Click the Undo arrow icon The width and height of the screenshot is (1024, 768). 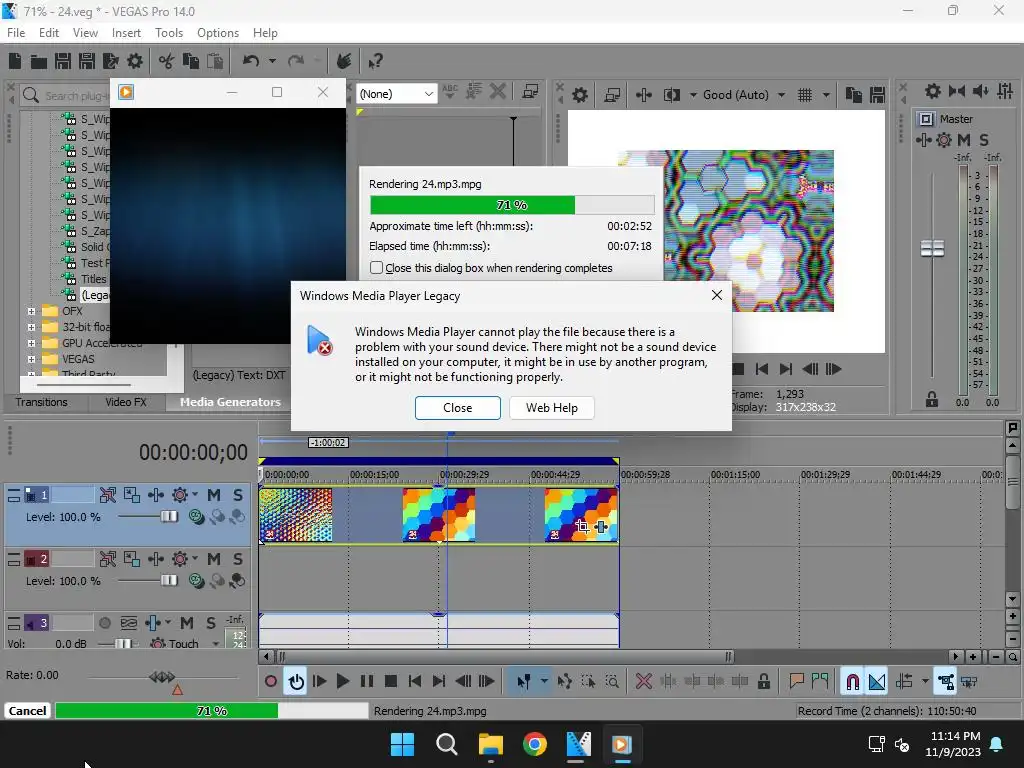pyautogui.click(x=251, y=61)
